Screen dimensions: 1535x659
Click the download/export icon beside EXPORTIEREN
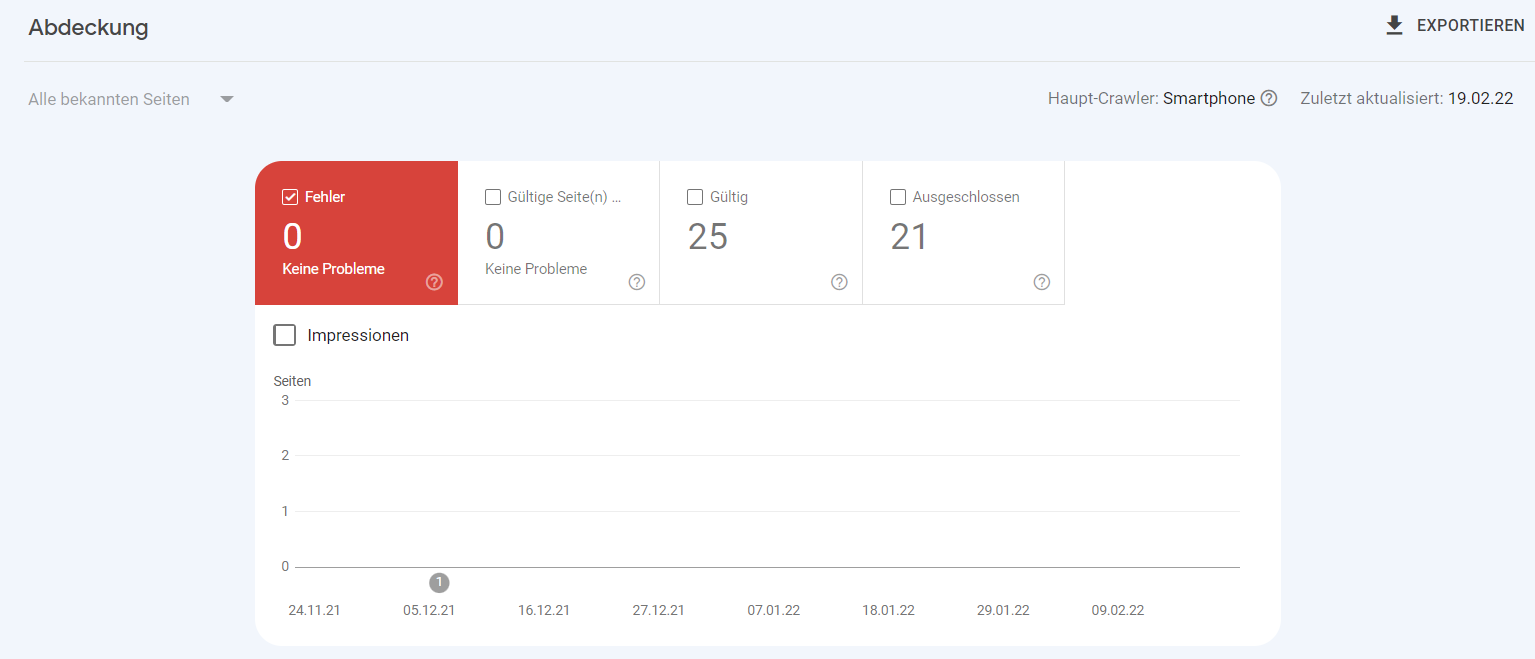click(x=1393, y=25)
